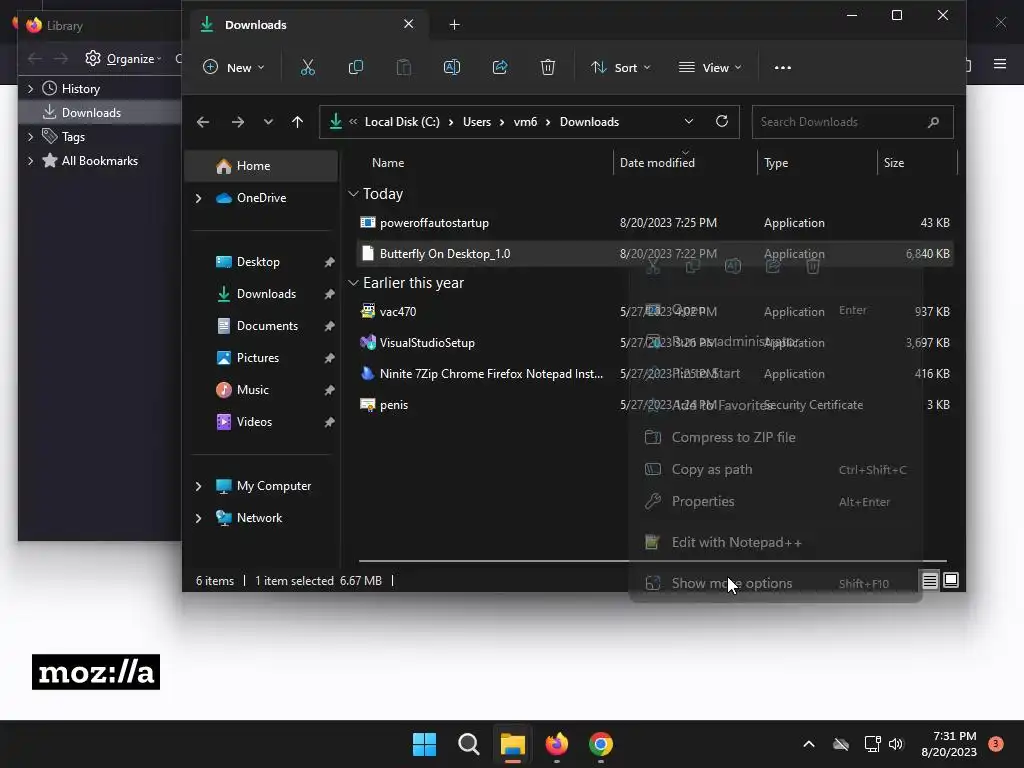Open the New item dropdown
Image resolution: width=1024 pixels, height=768 pixels.
(234, 67)
